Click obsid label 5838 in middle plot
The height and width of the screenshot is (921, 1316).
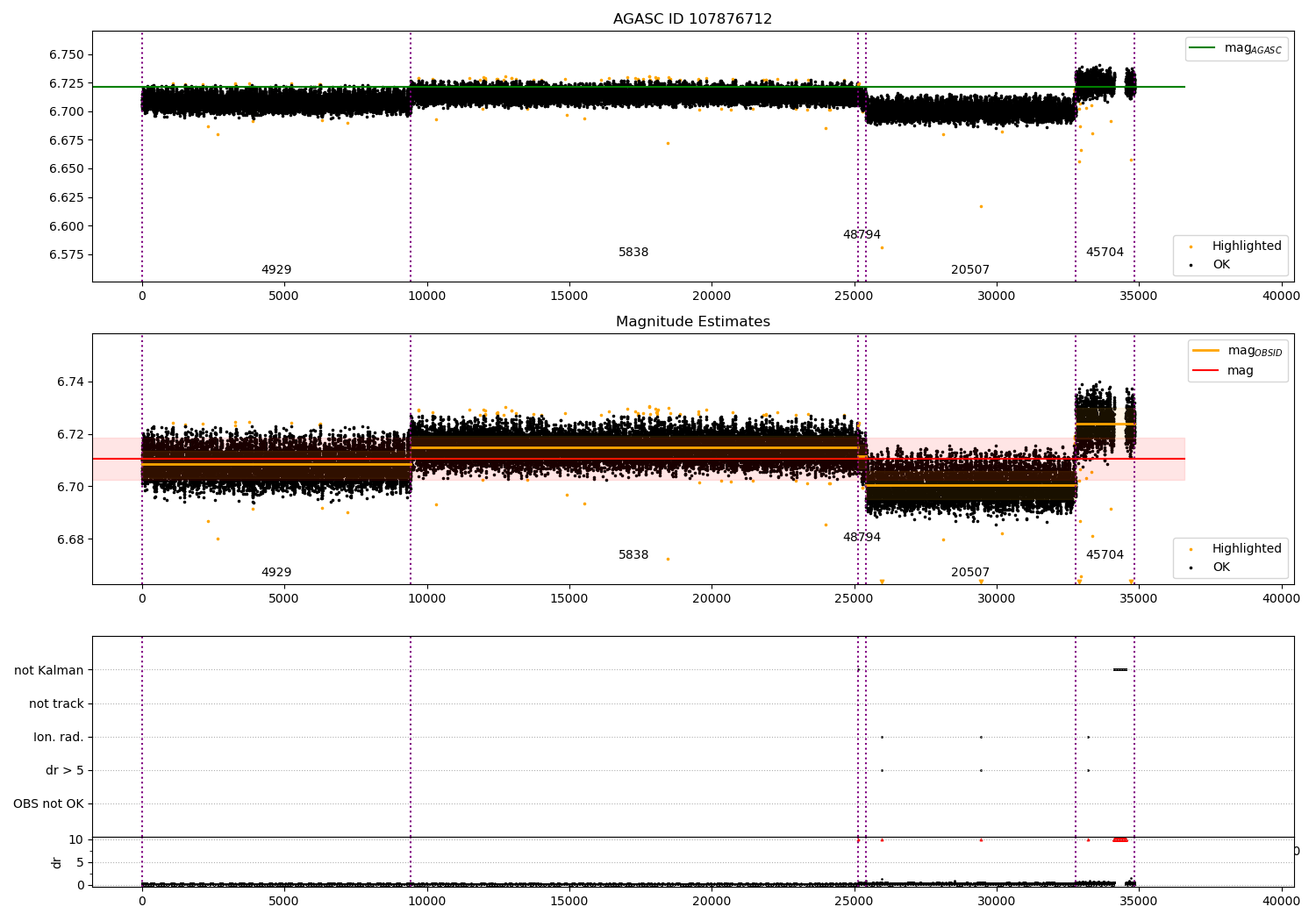pos(633,555)
